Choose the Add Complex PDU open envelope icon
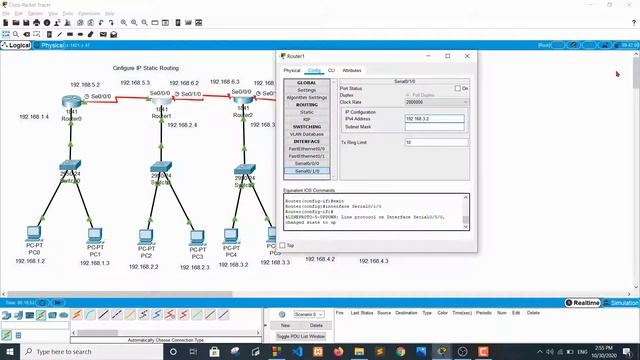The width and height of the screenshot is (640, 360). pos(113,34)
